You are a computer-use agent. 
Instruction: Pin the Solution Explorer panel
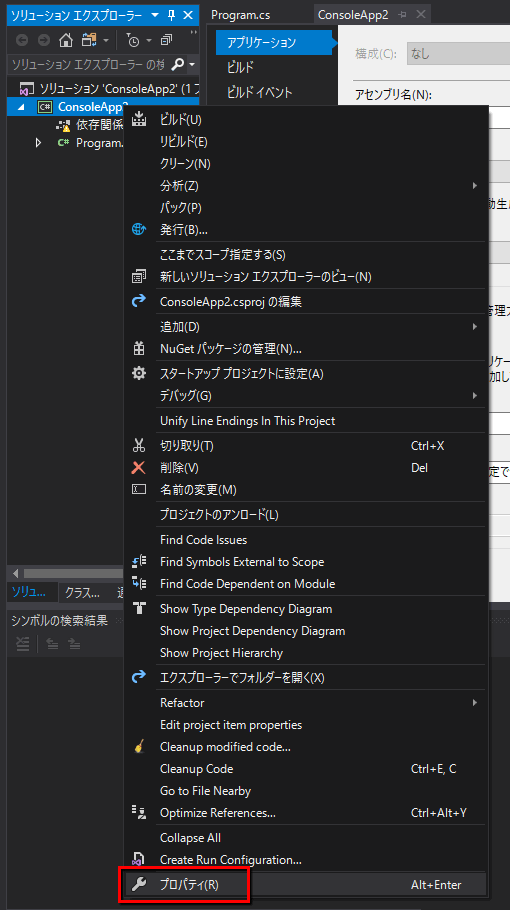point(172,15)
